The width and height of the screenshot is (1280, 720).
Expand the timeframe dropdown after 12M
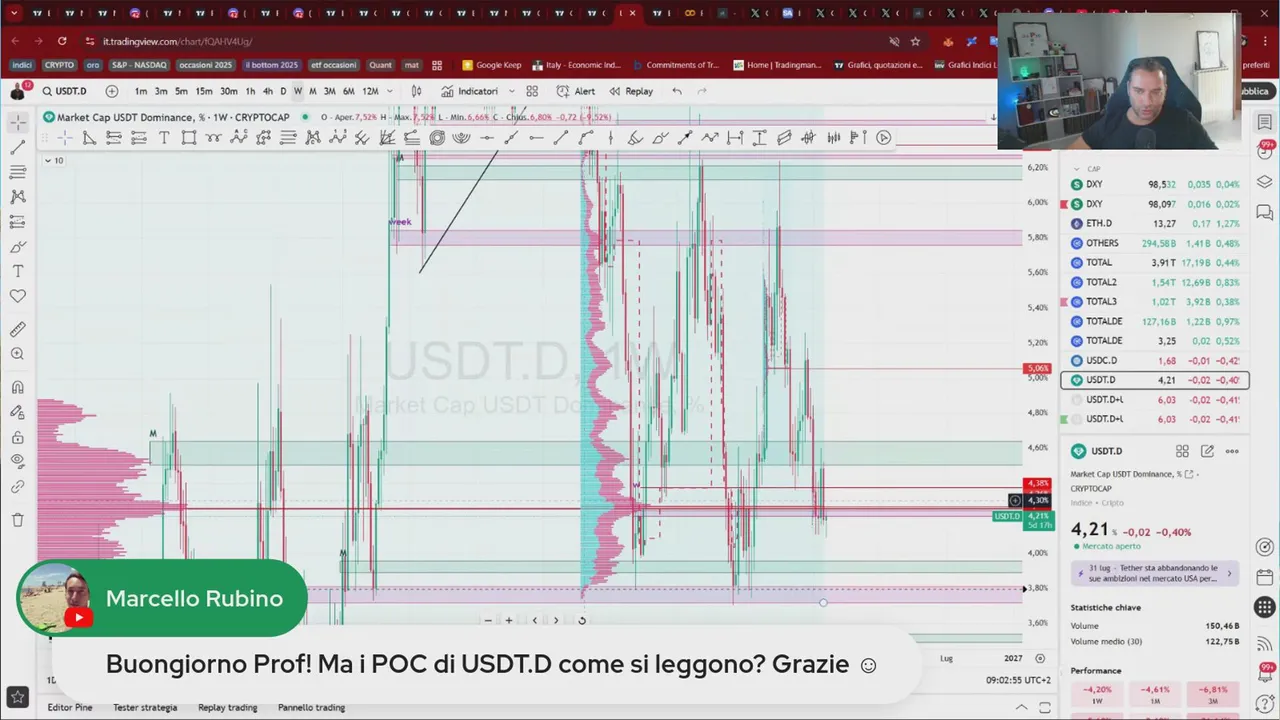tap(390, 91)
